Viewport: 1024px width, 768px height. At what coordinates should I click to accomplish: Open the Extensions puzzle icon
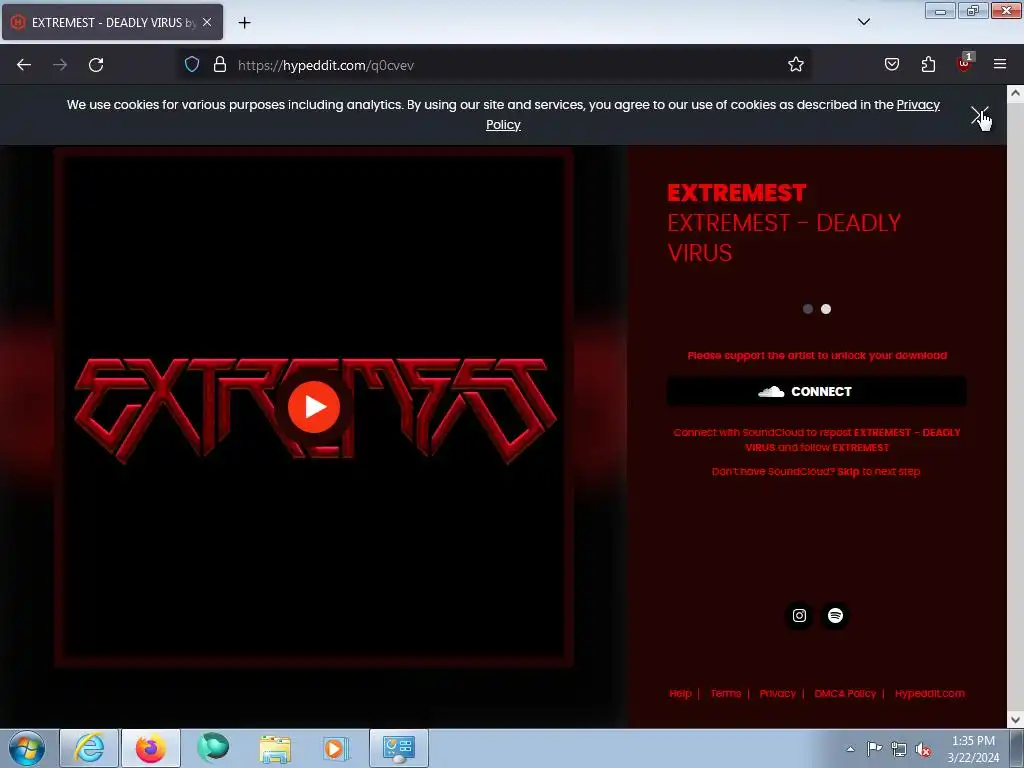(x=928, y=65)
